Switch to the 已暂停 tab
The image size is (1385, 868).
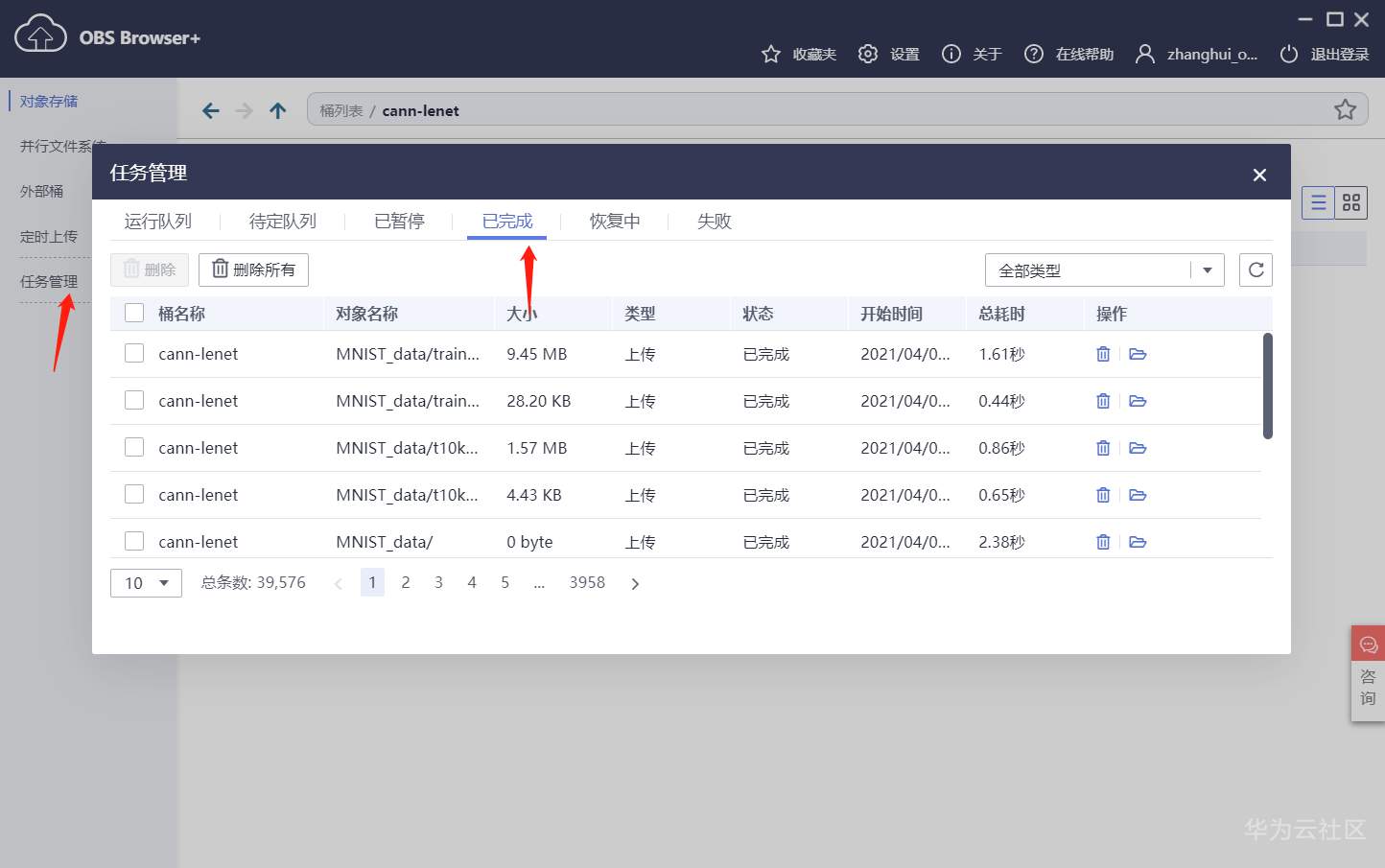399,222
